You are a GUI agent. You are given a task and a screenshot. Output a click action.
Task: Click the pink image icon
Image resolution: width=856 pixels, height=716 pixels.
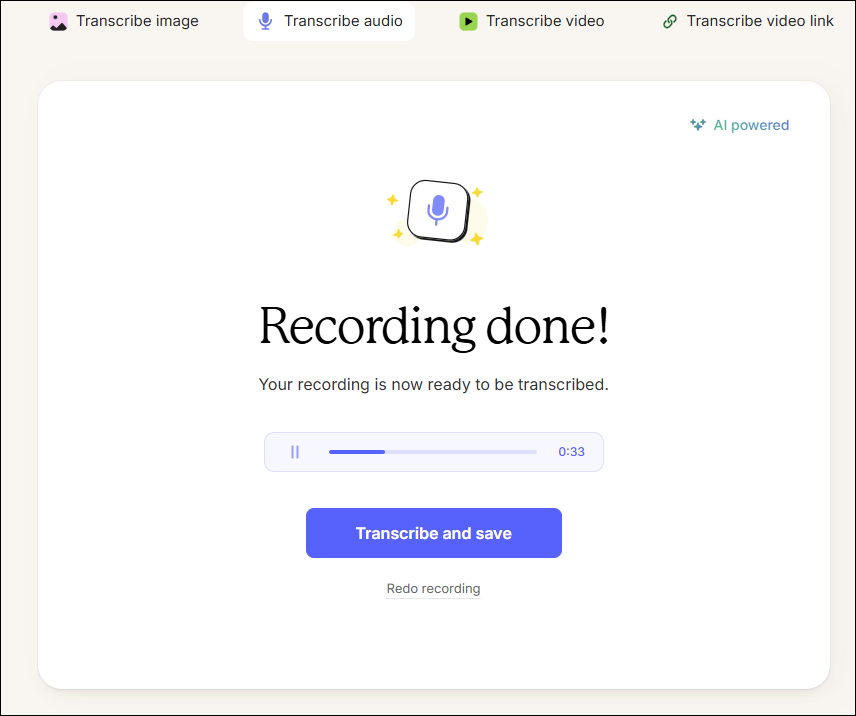point(58,21)
